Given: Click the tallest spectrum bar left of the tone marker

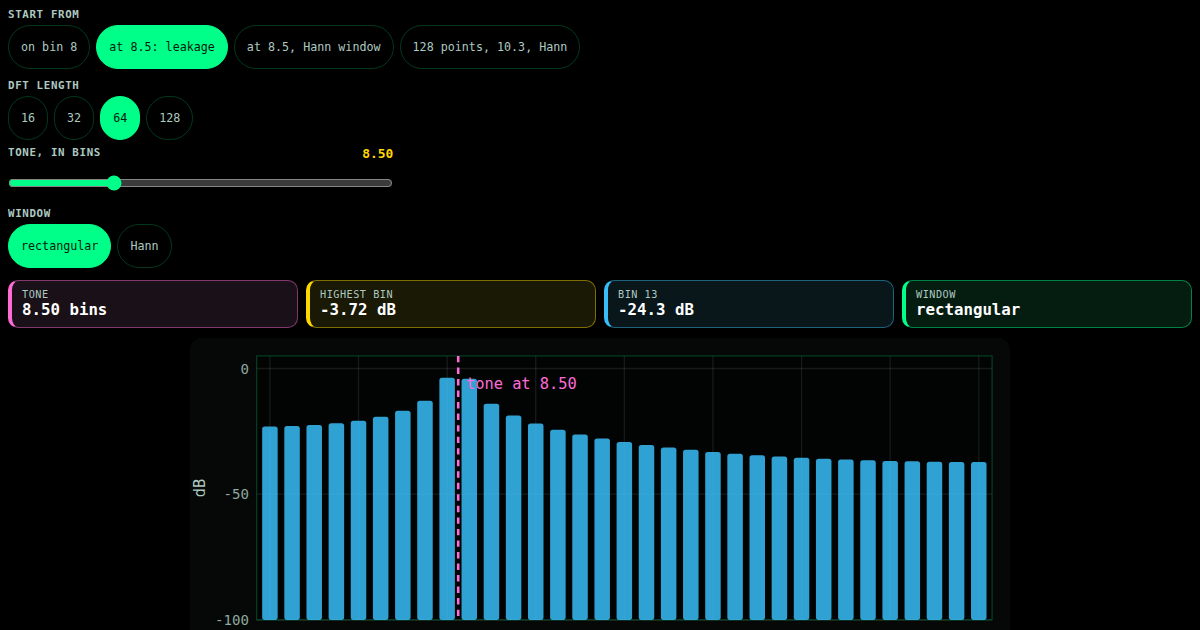Looking at the screenshot, I should 447,499.
